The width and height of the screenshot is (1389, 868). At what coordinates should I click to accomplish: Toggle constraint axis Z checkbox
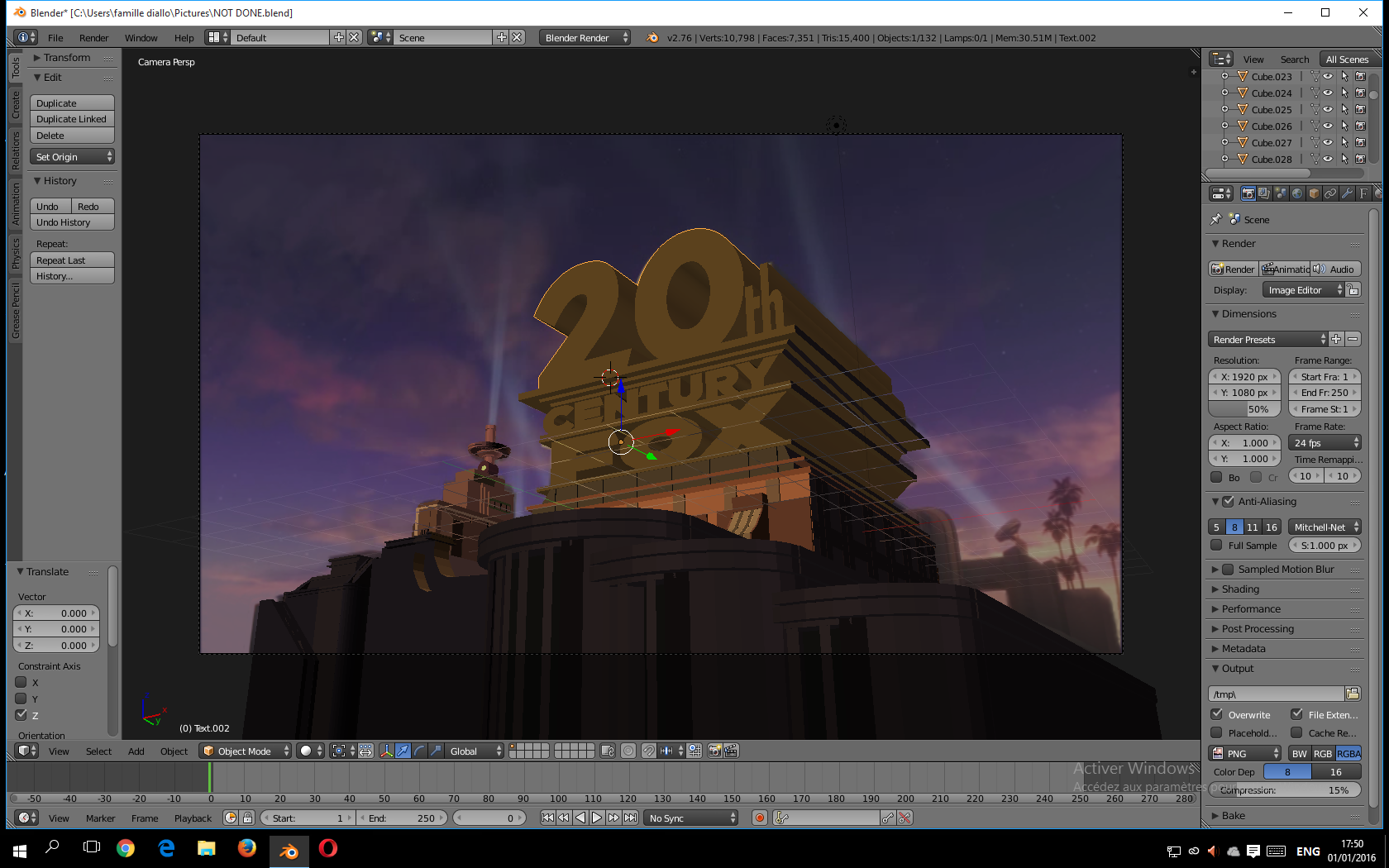click(x=21, y=715)
